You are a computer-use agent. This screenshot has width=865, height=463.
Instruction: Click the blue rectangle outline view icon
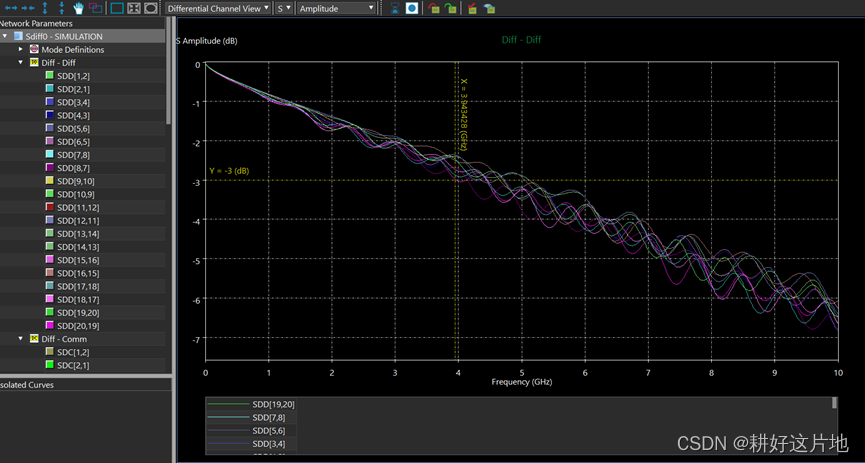click(x=117, y=8)
